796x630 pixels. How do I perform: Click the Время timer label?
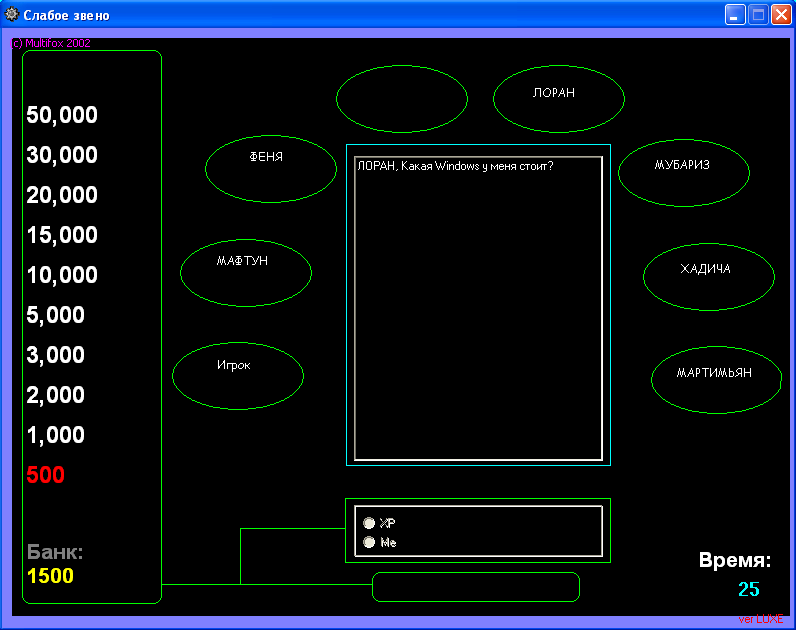coord(735,560)
